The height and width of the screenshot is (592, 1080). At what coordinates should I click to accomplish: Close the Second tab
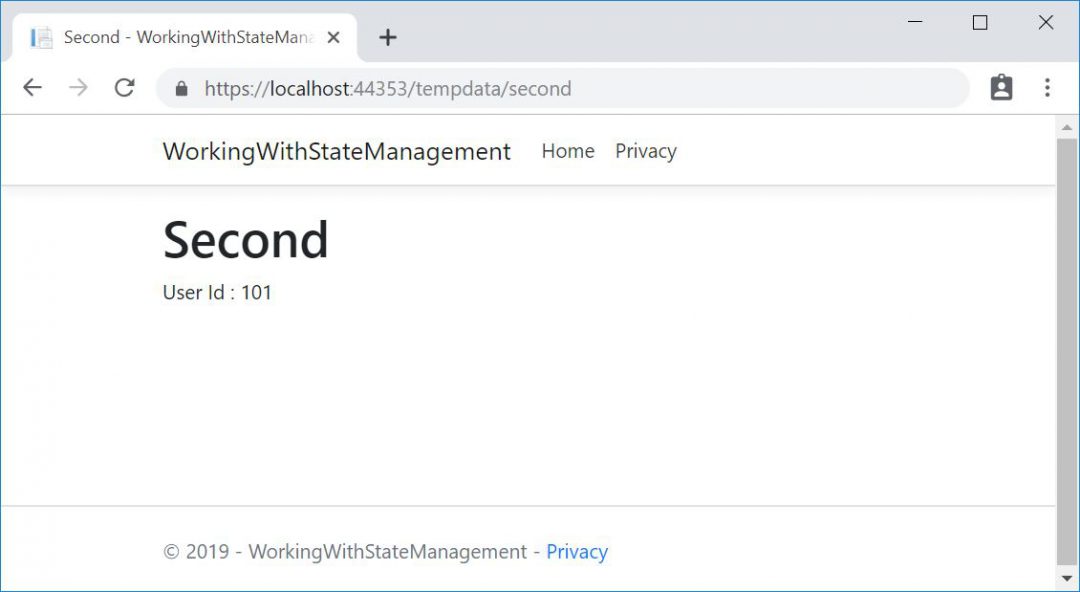click(334, 38)
